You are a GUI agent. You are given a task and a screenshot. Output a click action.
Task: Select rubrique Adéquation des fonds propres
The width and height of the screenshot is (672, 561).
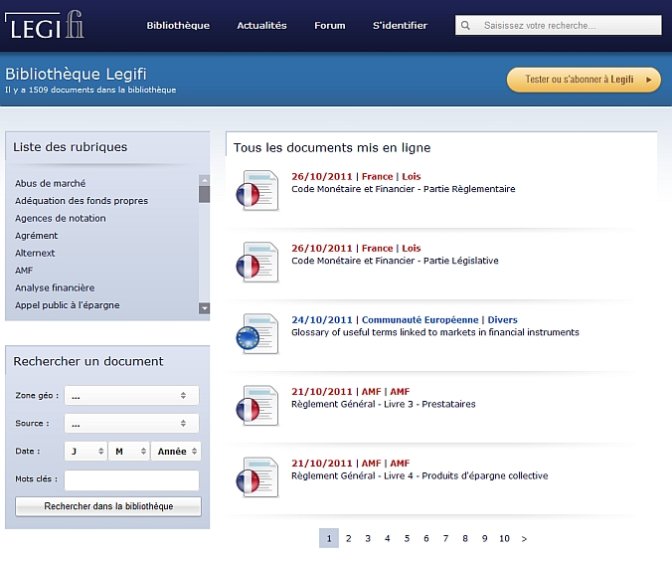[81, 201]
